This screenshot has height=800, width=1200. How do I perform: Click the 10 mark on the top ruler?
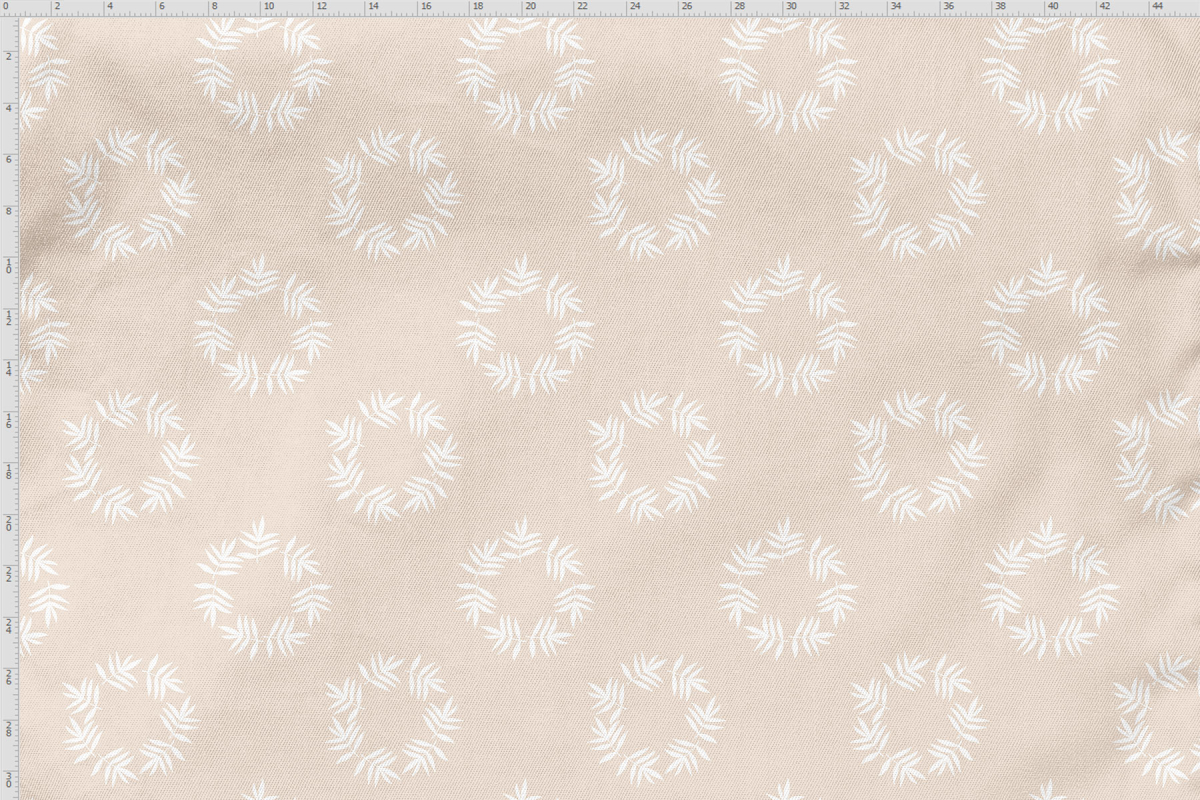pyautogui.click(x=268, y=6)
